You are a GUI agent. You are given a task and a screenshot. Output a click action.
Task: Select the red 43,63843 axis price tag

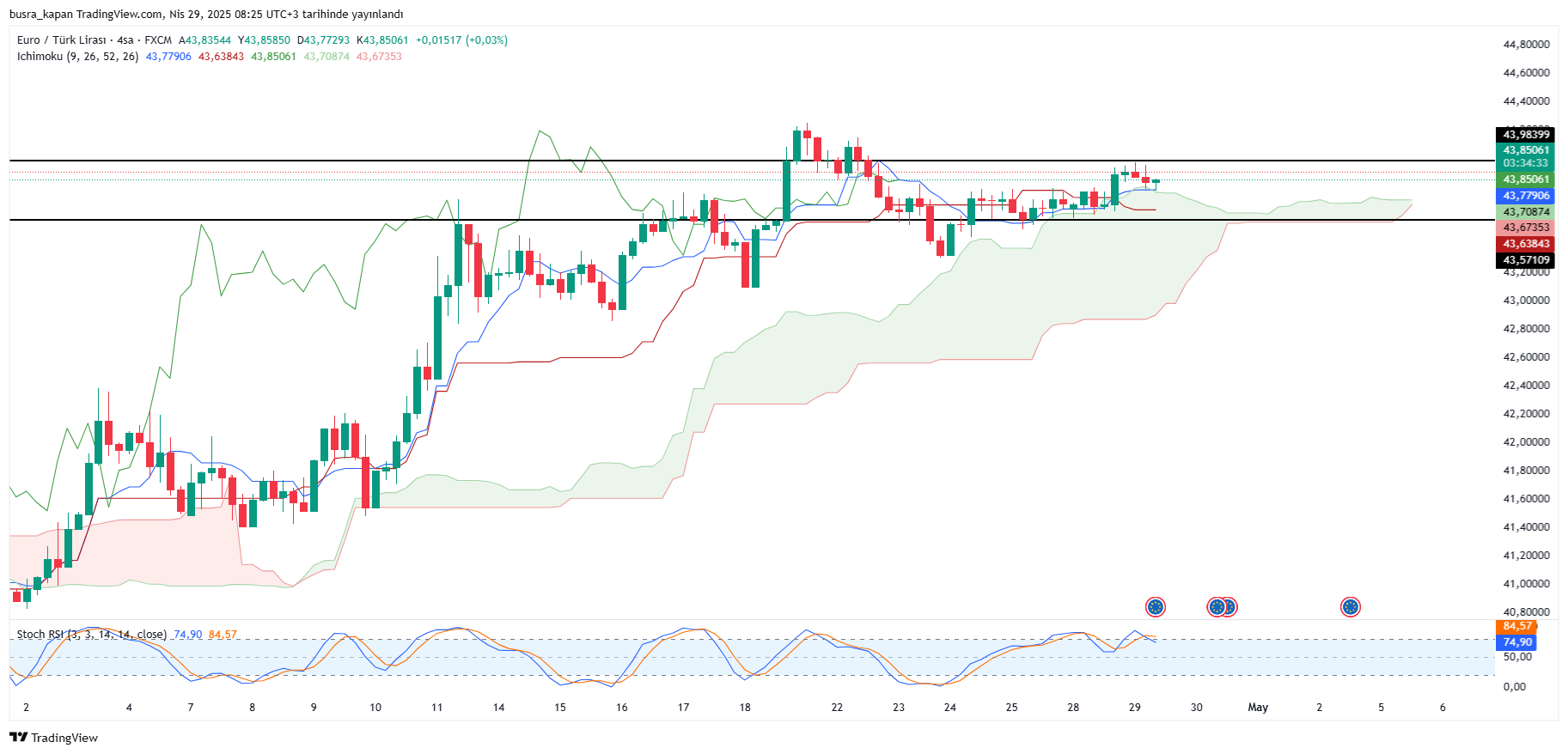(1526, 244)
